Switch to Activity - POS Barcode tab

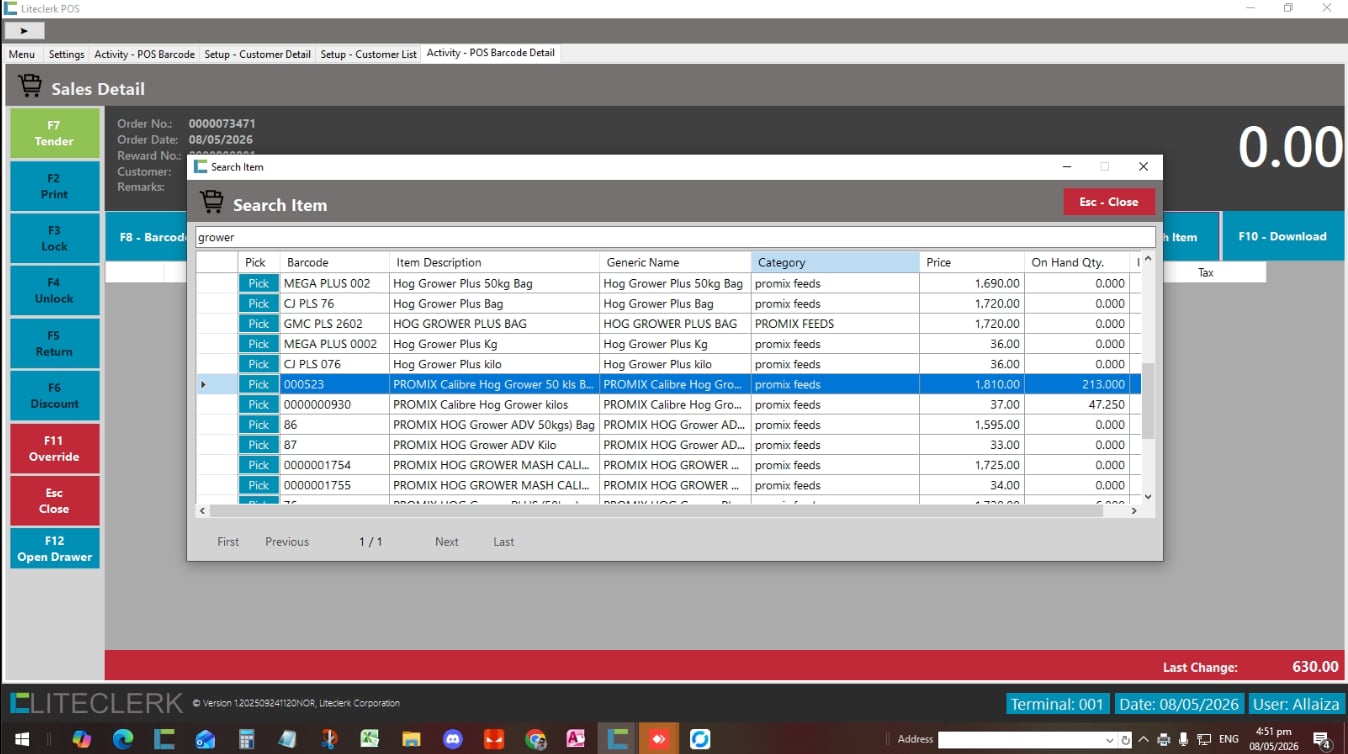tap(145, 54)
